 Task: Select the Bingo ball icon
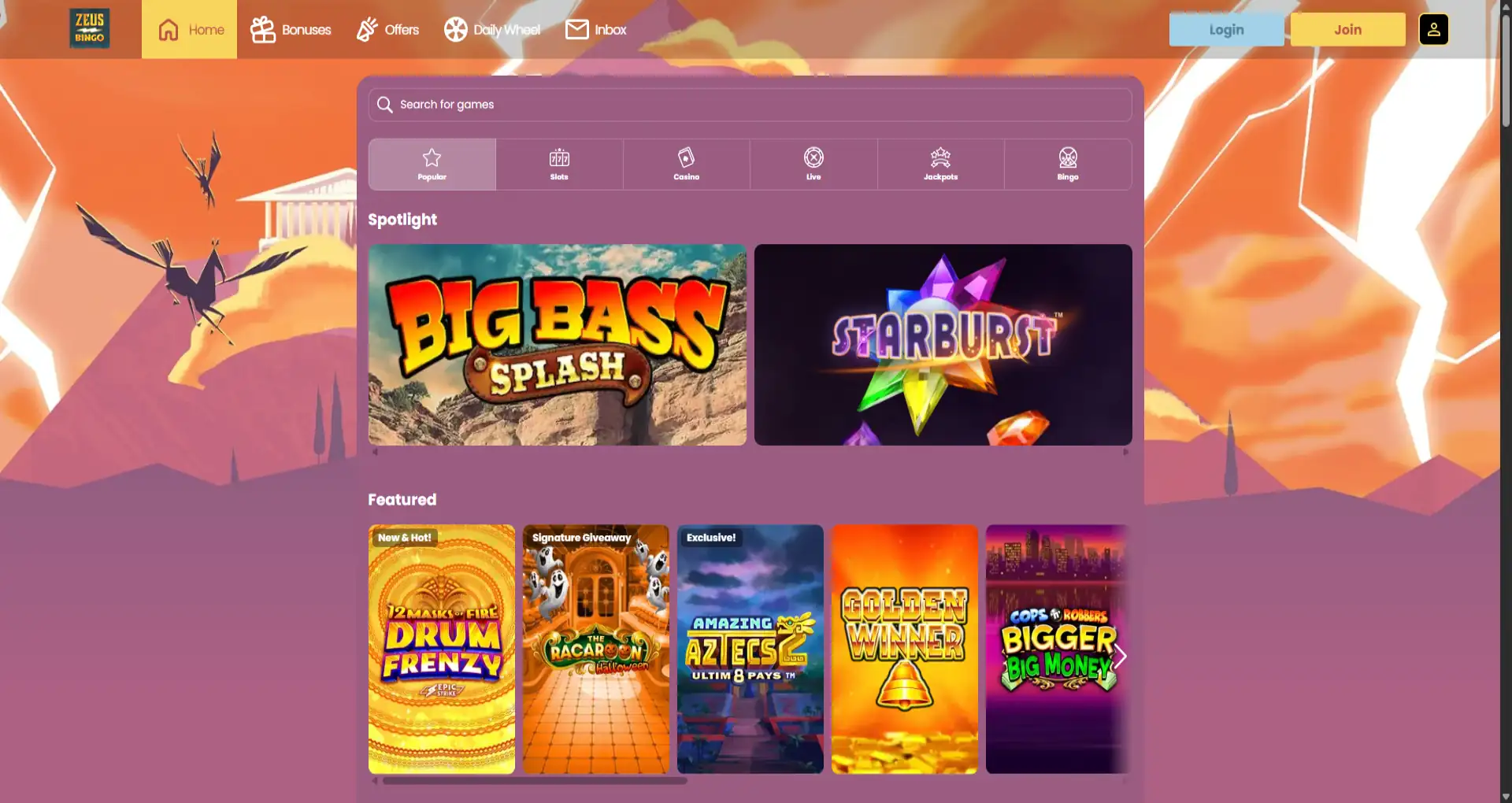(1068, 157)
